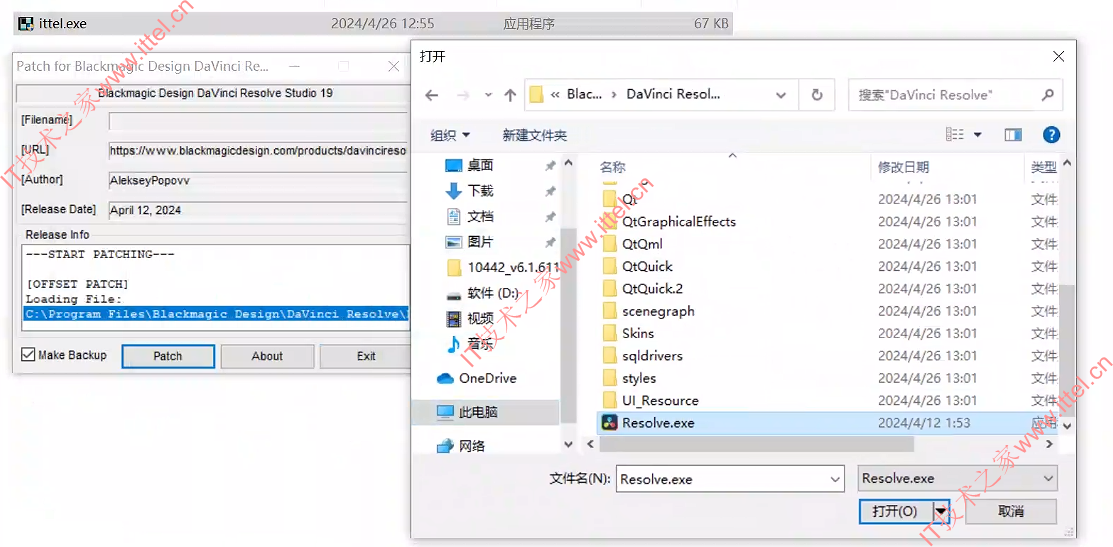Click the file list horizontal scrollbar
1113x547 pixels.
pos(757,443)
